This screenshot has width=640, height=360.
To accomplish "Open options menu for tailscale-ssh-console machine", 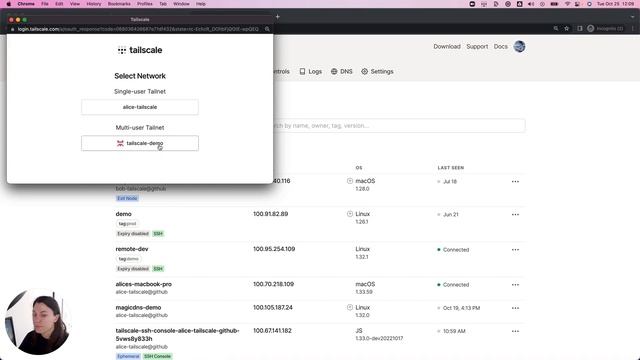I will pos(515,331).
